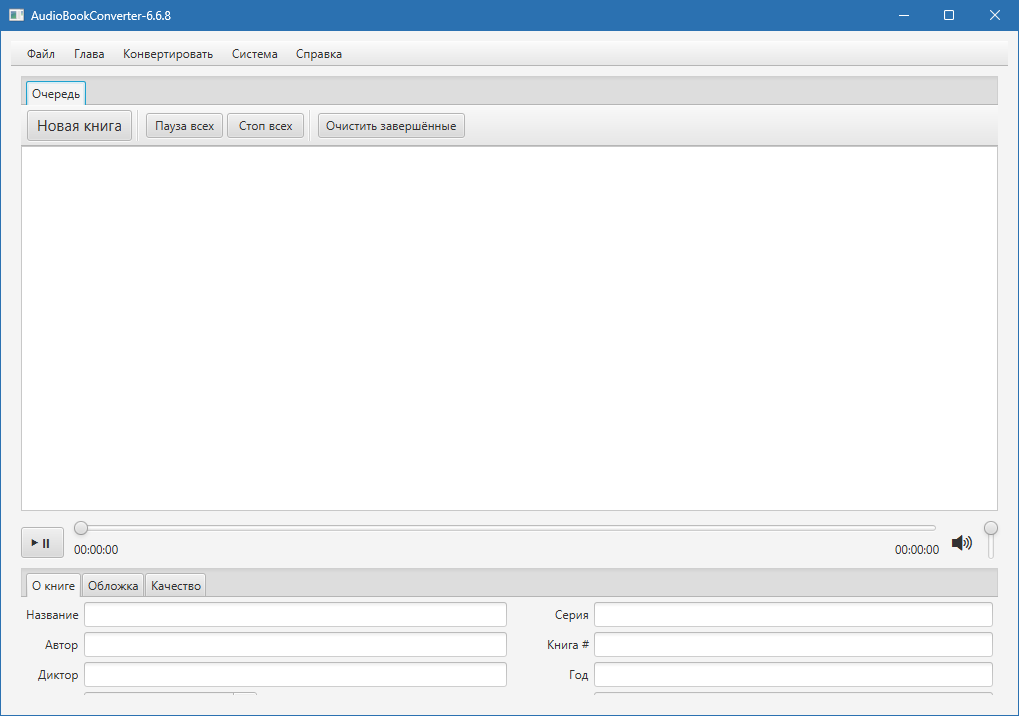
Task: Switch to the Качество tab
Action: (175, 585)
